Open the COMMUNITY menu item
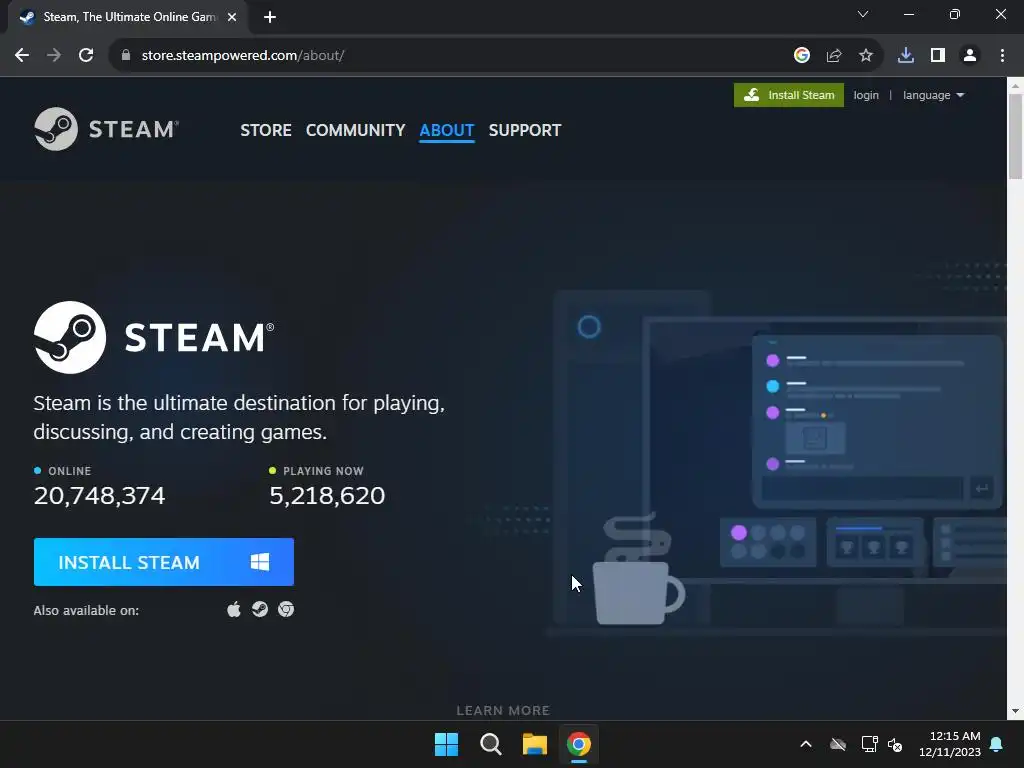 pyautogui.click(x=355, y=130)
